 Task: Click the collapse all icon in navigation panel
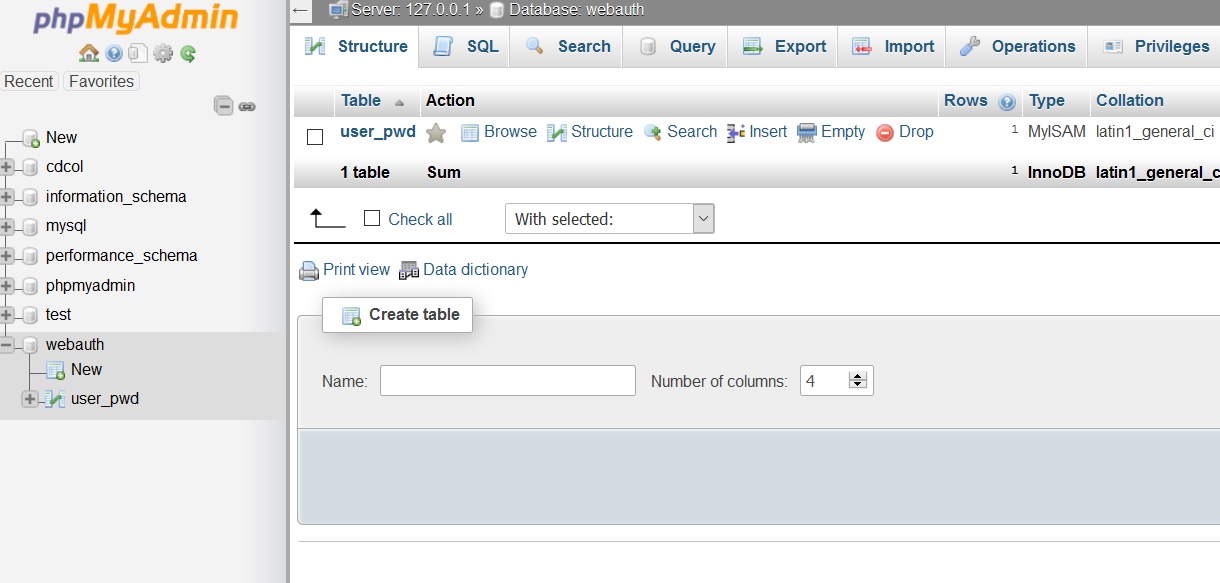click(x=224, y=106)
